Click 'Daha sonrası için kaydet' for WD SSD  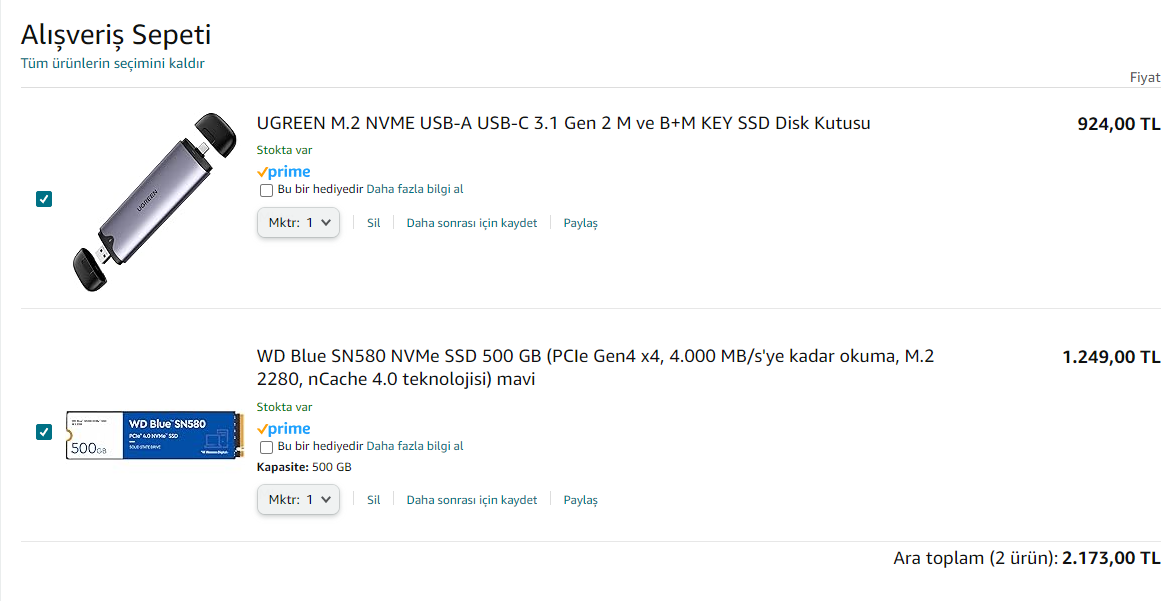[x=471, y=500]
